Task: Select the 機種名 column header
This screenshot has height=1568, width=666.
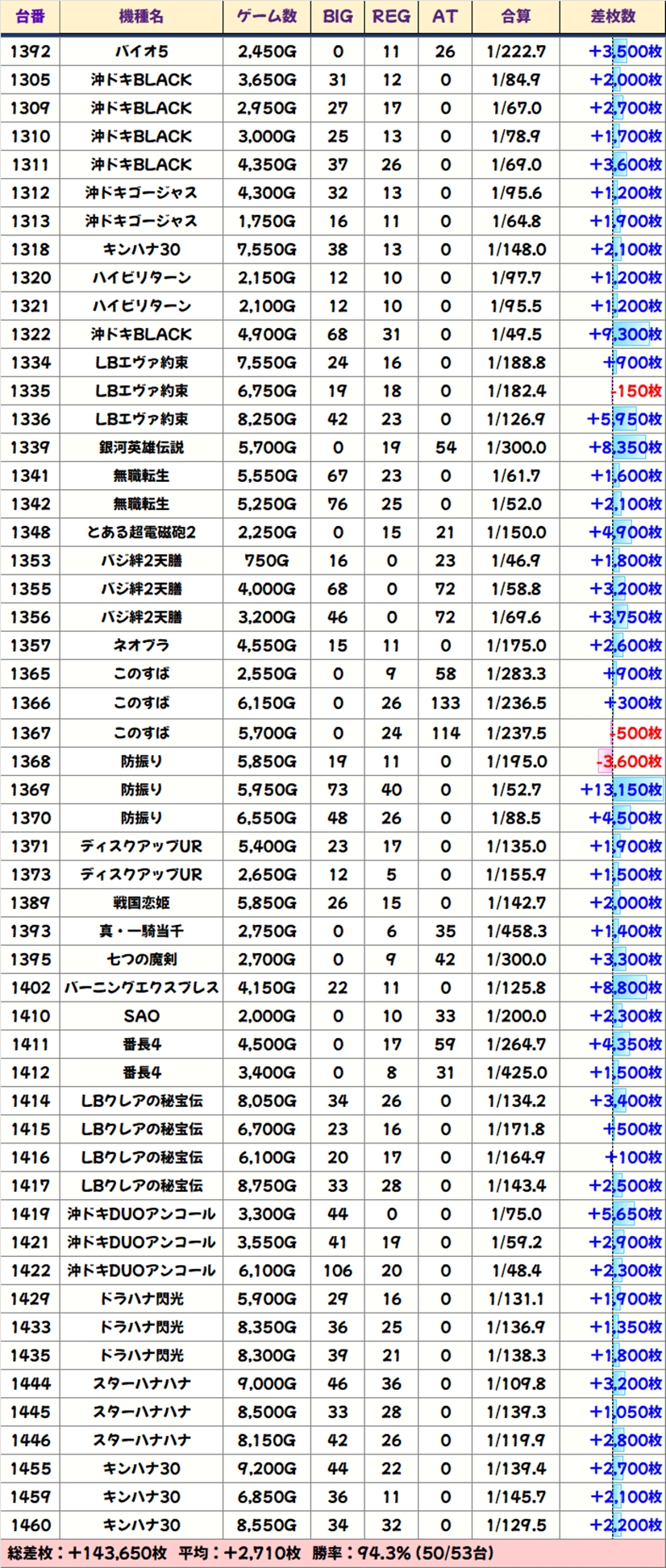Action: tap(141, 17)
